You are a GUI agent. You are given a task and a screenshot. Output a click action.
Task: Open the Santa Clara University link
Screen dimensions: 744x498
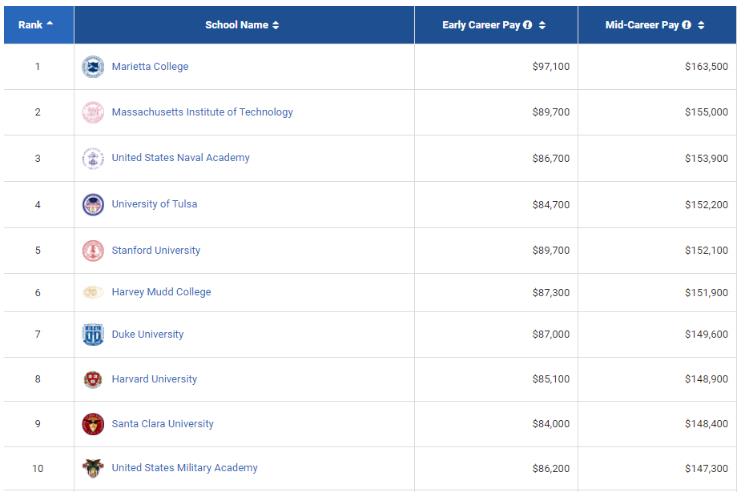pos(162,424)
